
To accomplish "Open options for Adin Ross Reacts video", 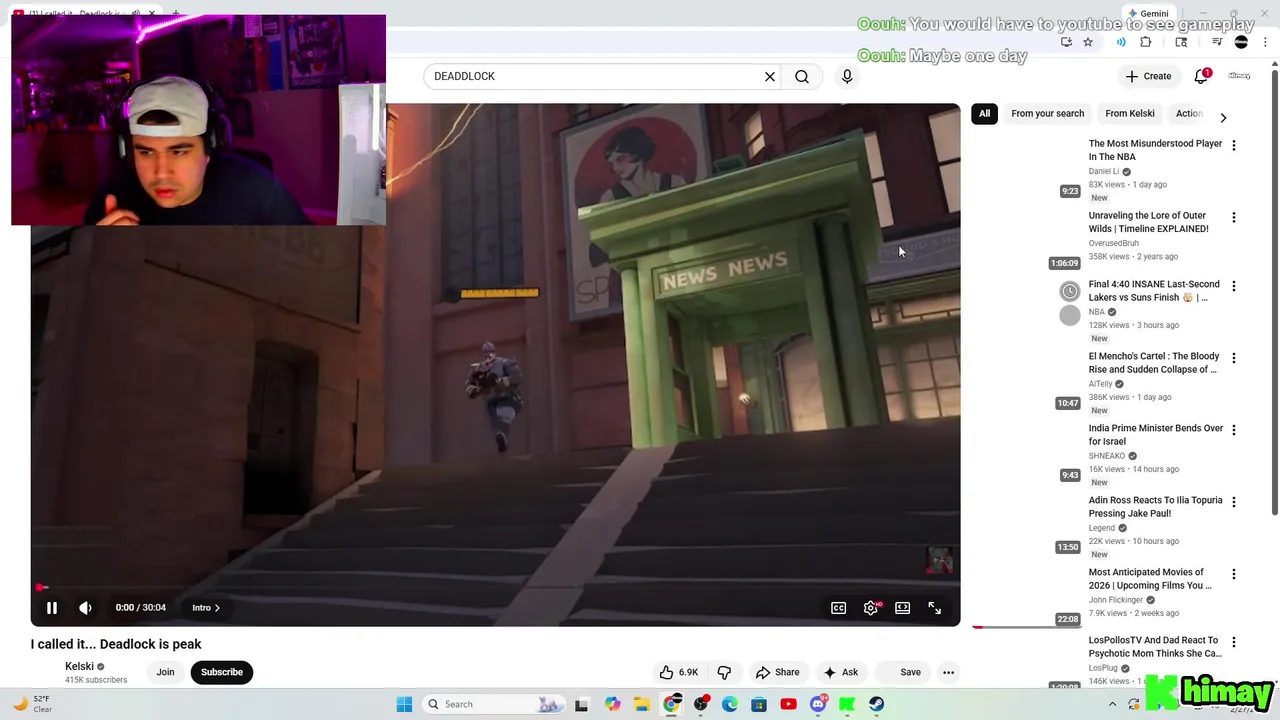I will pos(1234,502).
